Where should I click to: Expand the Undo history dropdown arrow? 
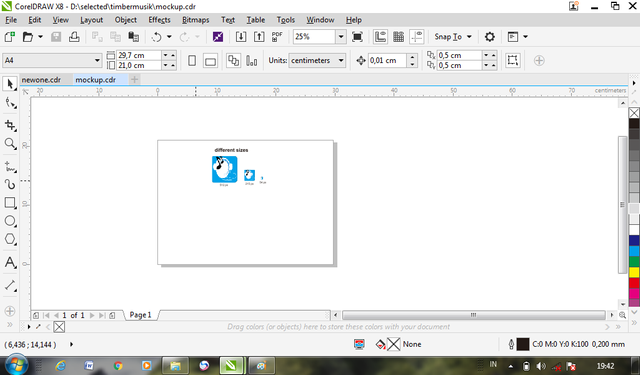click(169, 37)
